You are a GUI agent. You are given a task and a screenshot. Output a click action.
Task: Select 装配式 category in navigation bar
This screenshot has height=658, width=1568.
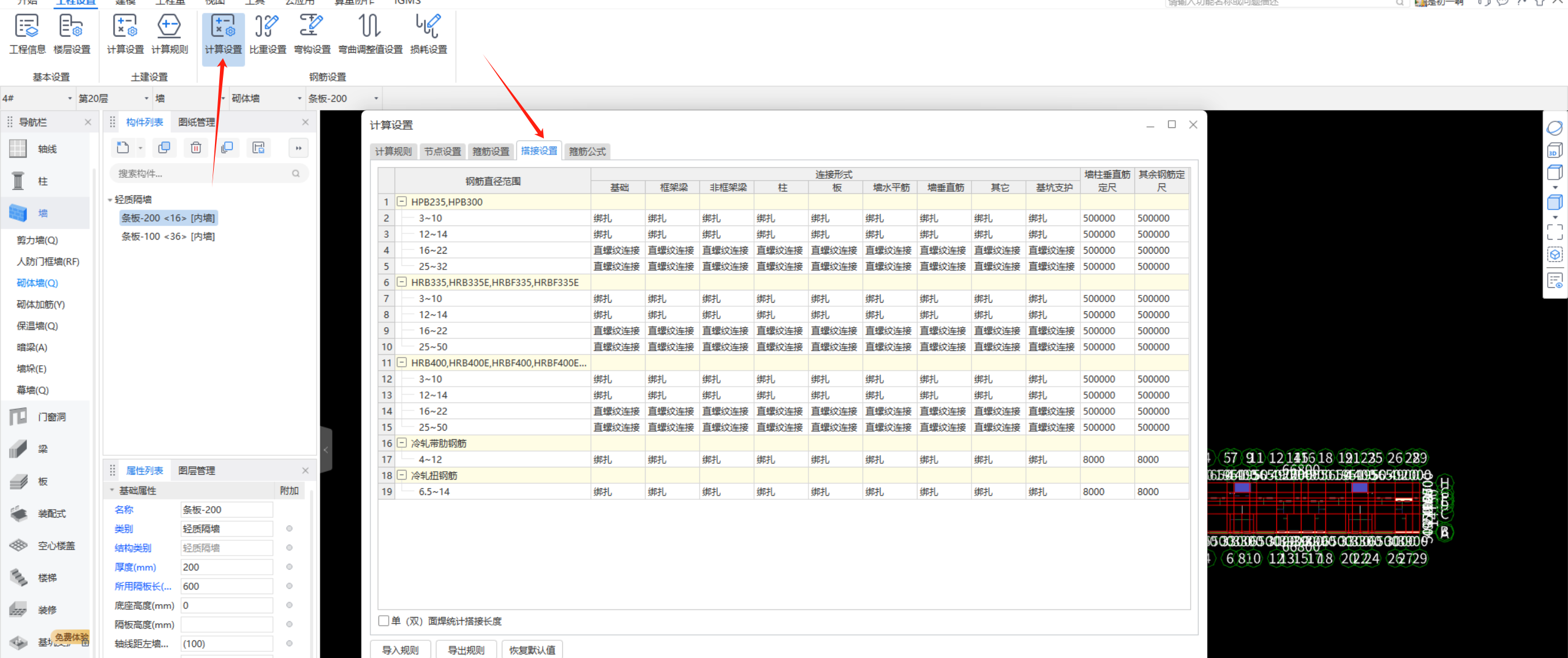pos(45,513)
